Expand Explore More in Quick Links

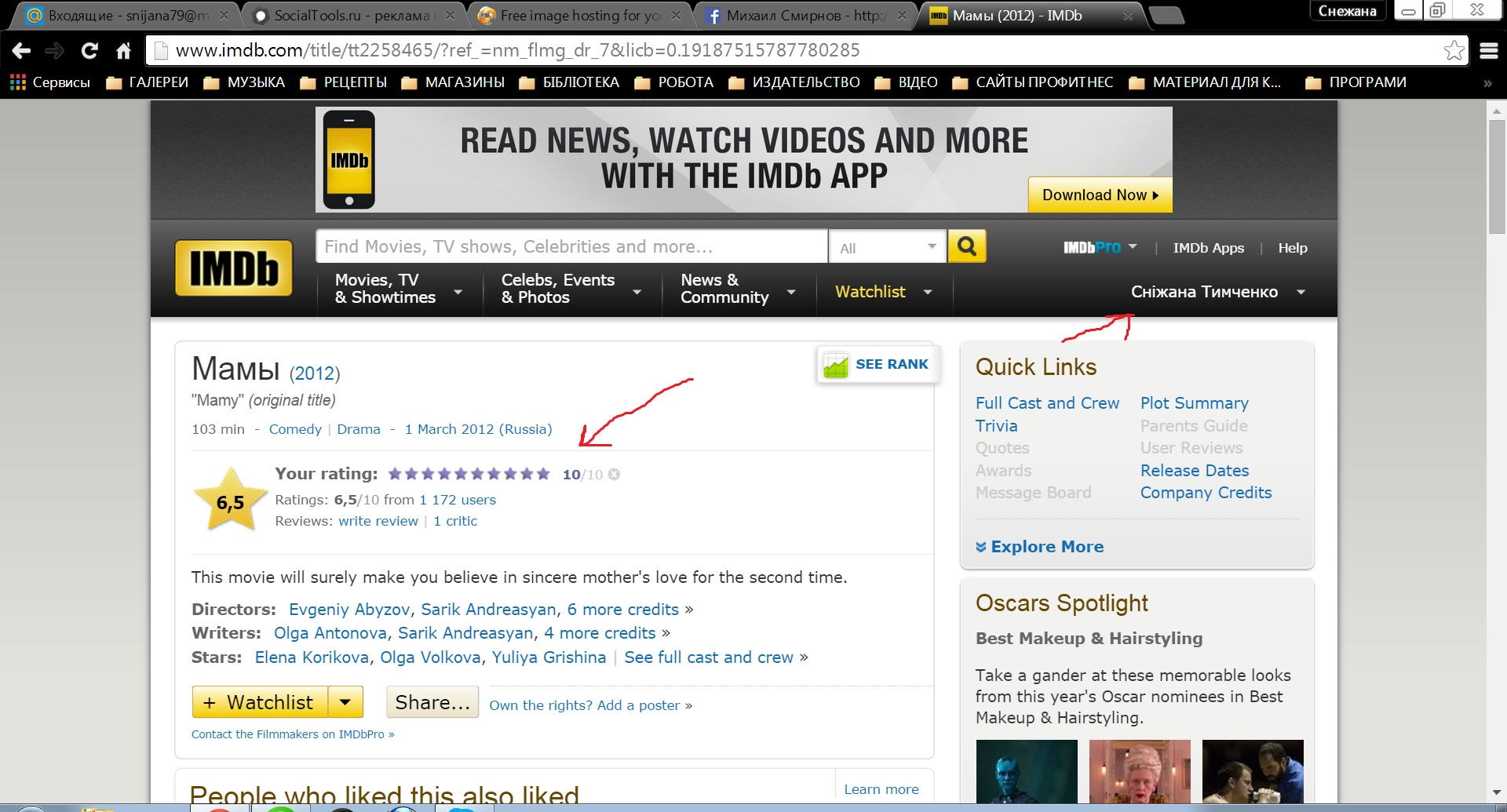[1039, 547]
